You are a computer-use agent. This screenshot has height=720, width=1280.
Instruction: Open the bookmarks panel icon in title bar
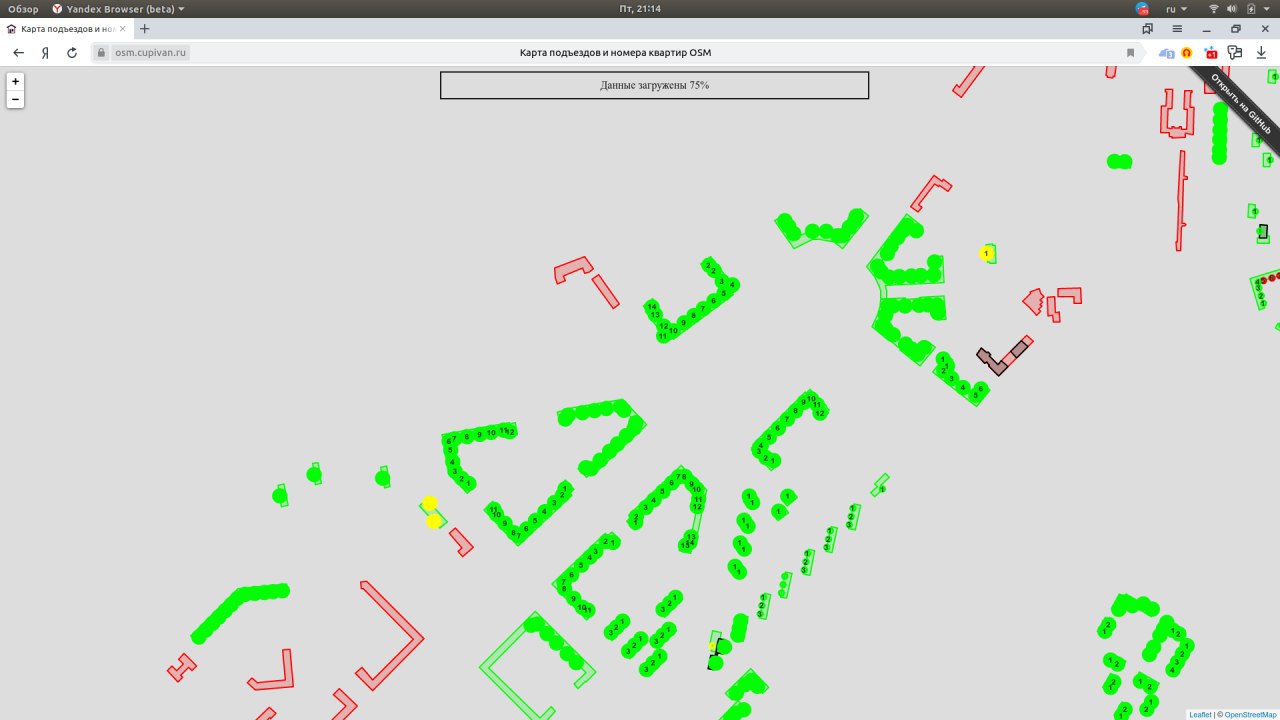pyautogui.click(x=1147, y=29)
